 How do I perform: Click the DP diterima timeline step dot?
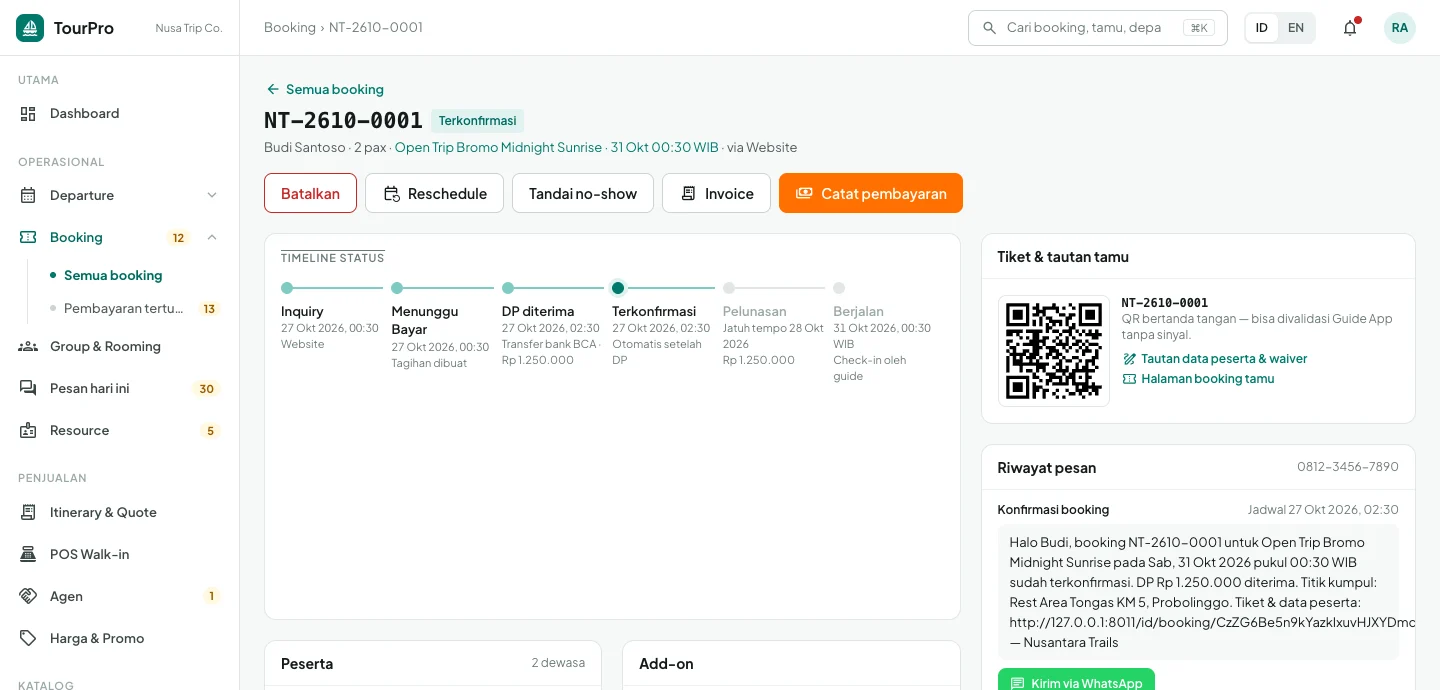(508, 288)
